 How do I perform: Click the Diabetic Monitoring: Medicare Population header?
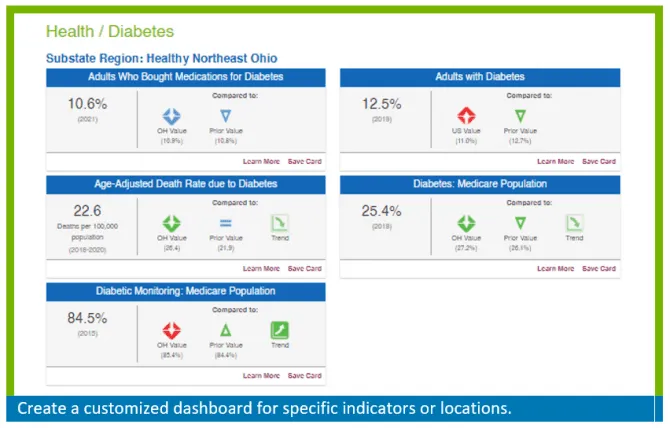pos(186,291)
